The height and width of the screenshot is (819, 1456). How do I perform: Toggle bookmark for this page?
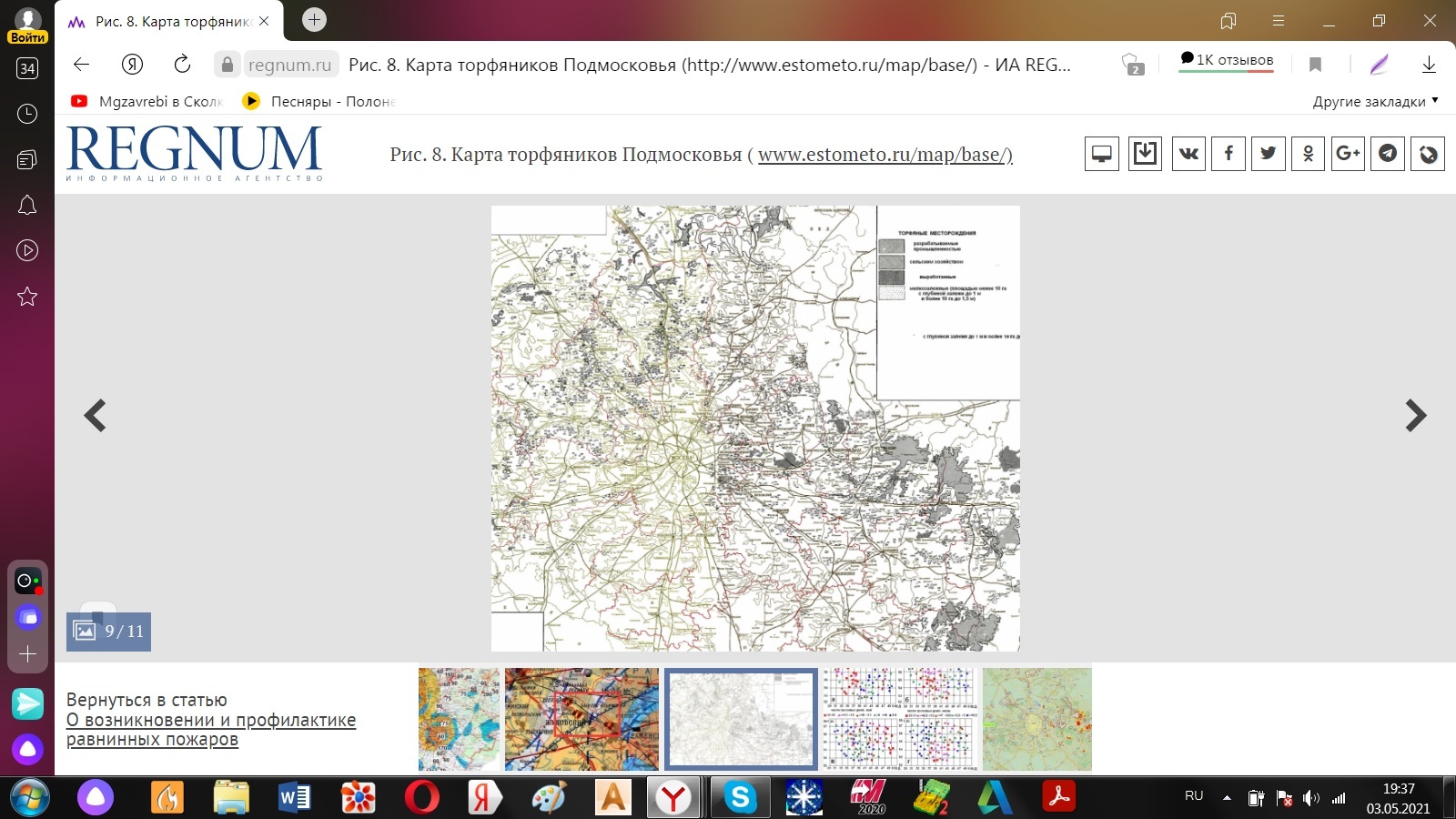1315,64
